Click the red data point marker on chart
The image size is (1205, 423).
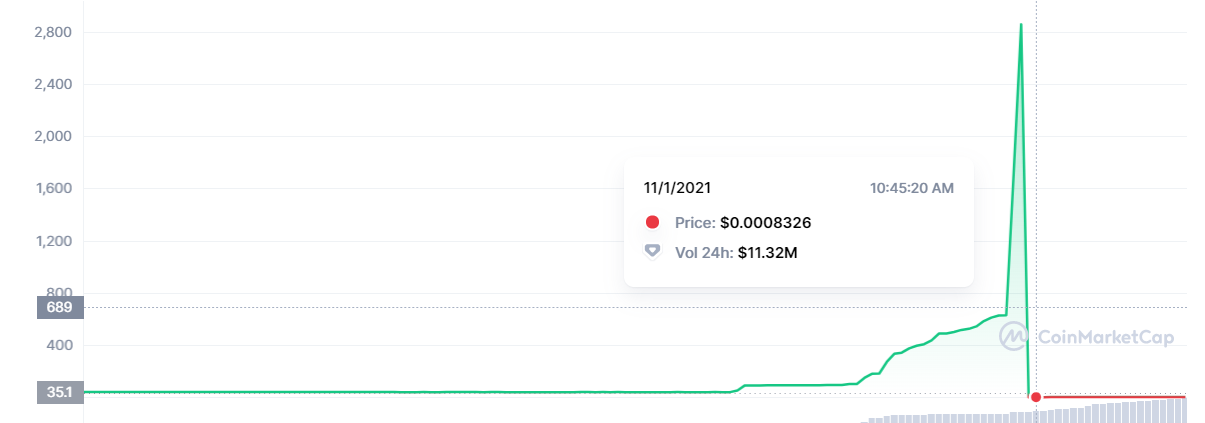coord(1036,397)
